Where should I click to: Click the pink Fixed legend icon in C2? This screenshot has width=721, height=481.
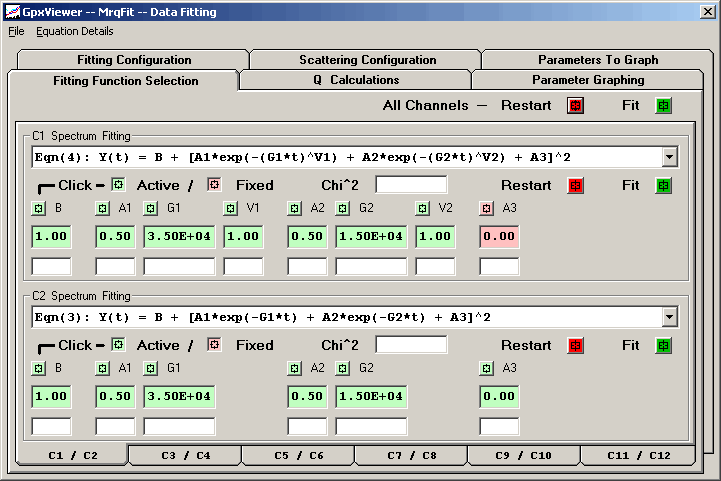pos(214,344)
